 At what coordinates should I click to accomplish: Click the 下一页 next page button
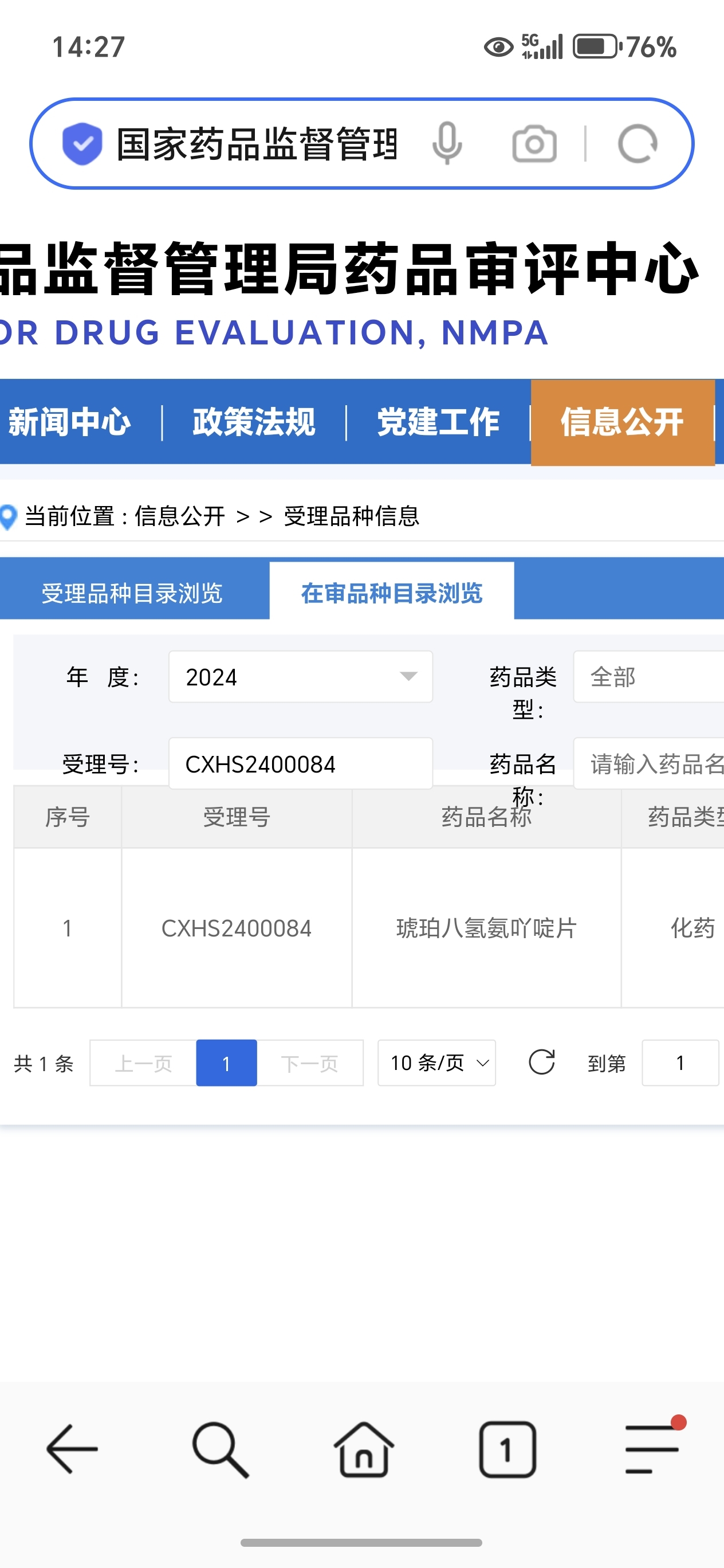point(310,1063)
